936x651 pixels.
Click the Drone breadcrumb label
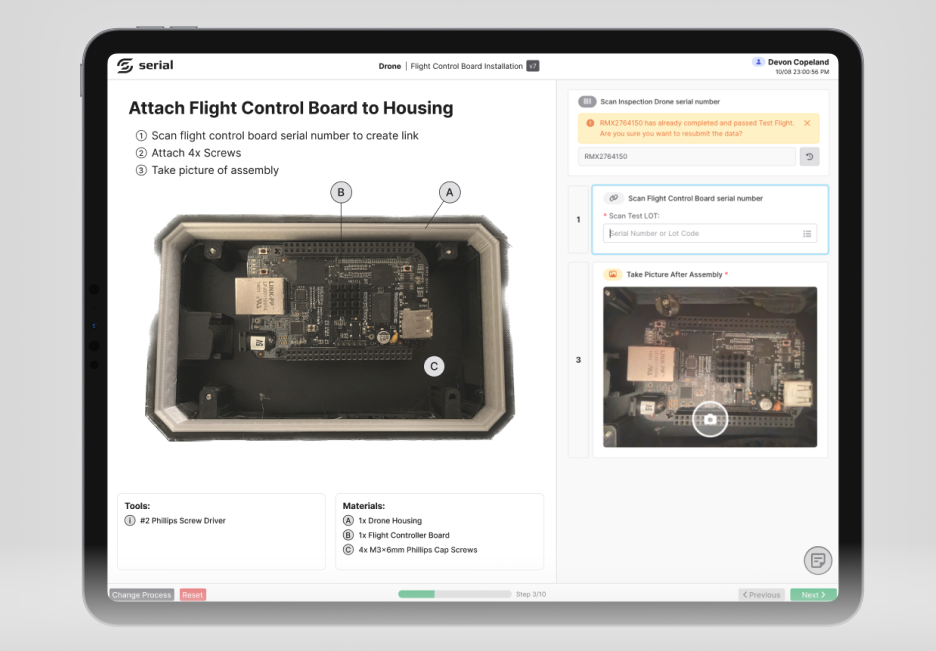390,66
